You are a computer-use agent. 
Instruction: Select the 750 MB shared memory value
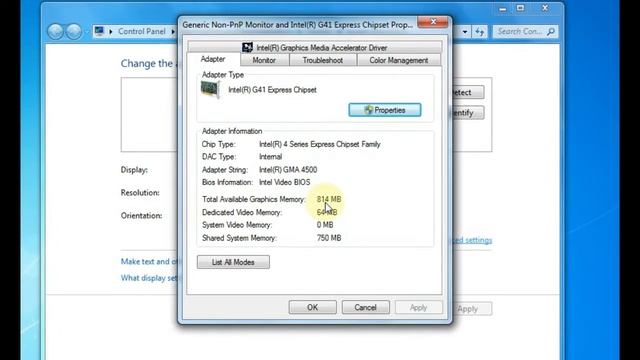click(329, 238)
